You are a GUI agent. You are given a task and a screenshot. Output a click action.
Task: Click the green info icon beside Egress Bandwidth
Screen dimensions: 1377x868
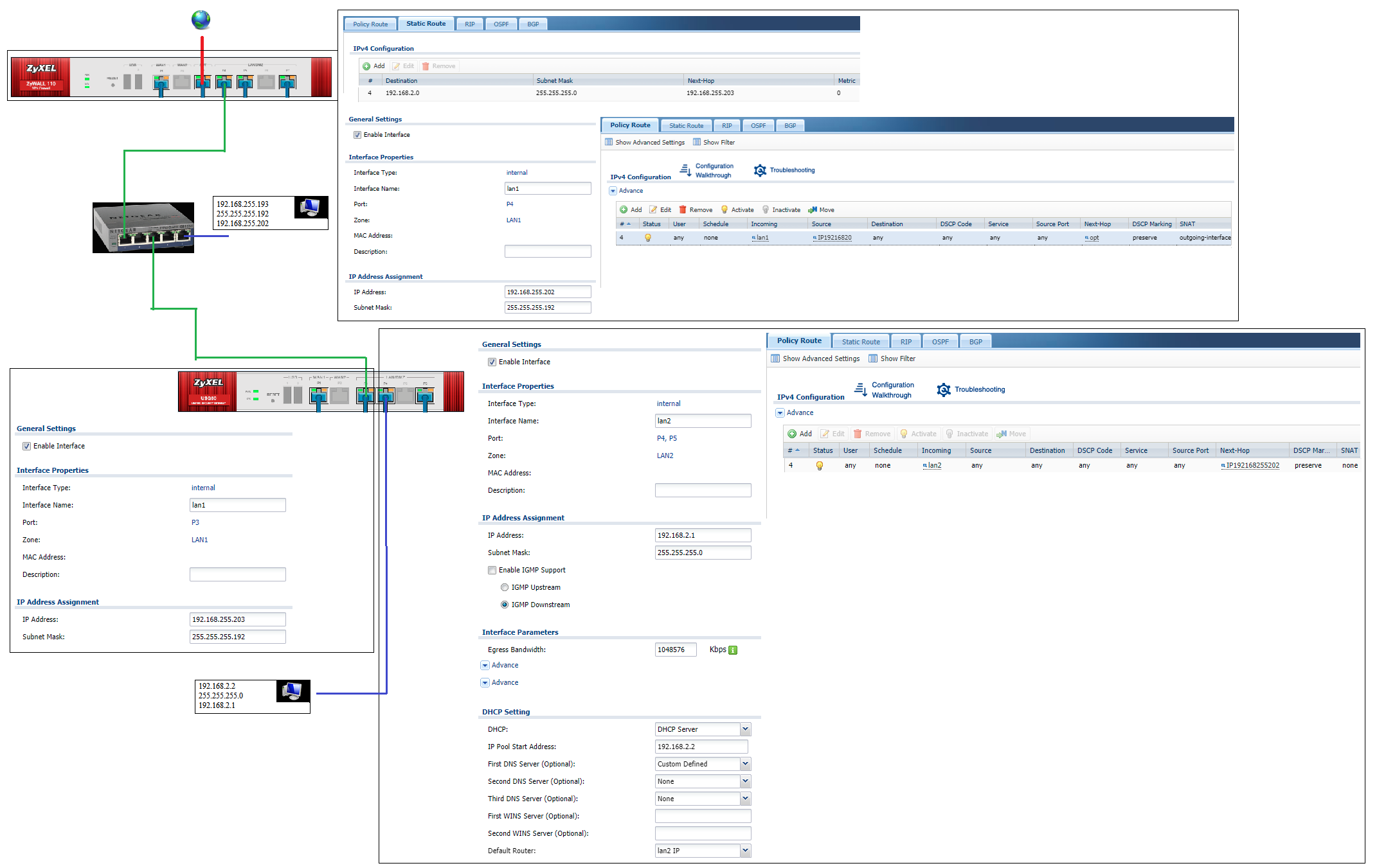point(732,650)
